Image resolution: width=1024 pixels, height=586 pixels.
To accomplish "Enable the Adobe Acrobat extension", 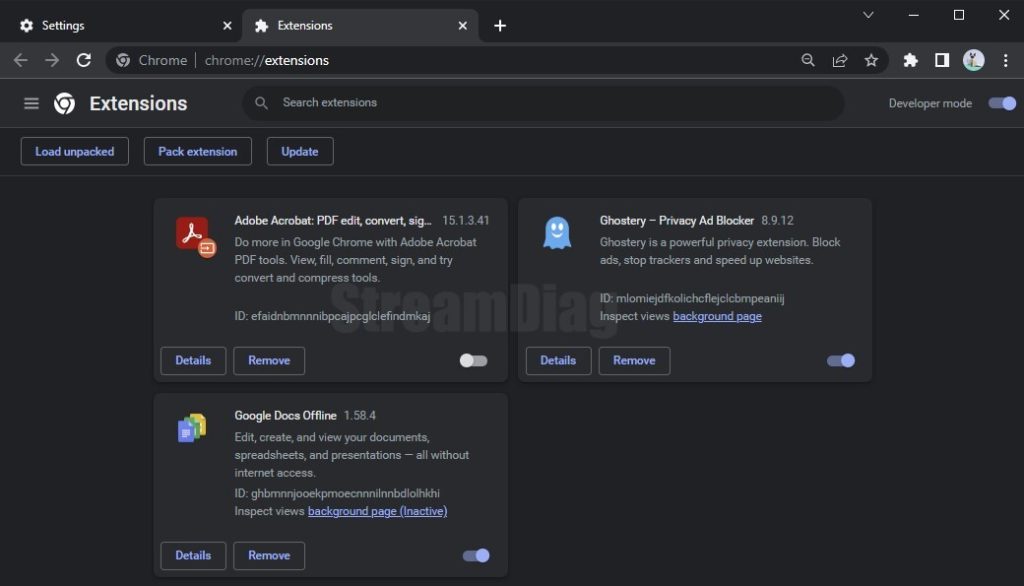I will 473,360.
